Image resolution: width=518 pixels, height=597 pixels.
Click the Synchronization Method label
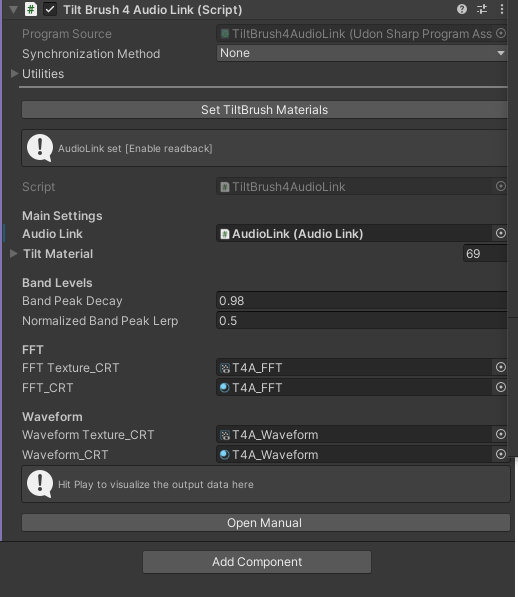(x=91, y=54)
